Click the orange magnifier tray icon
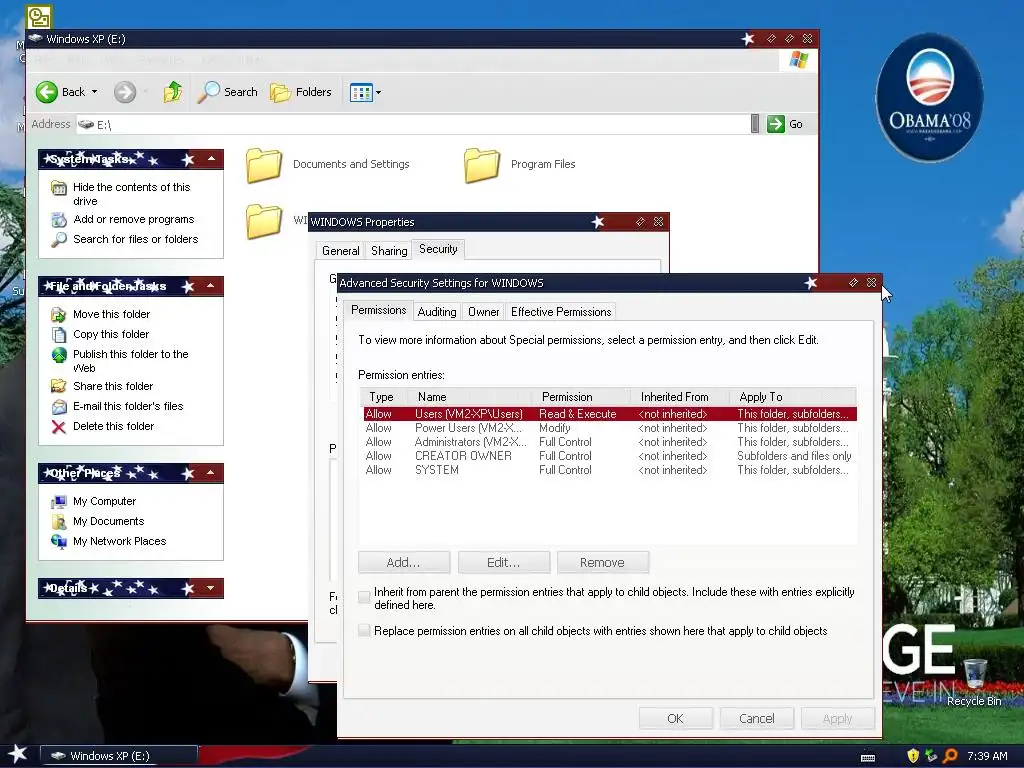1024x768 pixels. (x=950, y=756)
